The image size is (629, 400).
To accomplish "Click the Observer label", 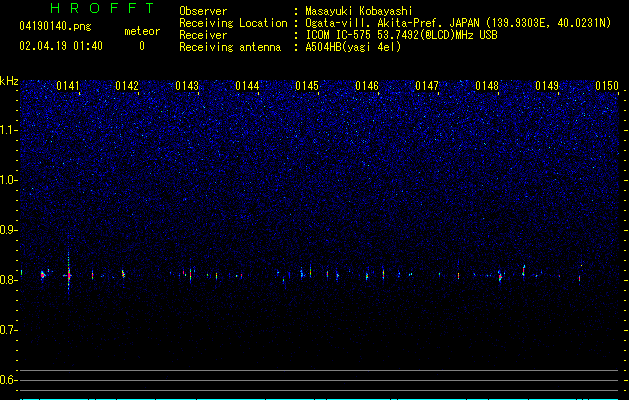I will click(203, 11).
